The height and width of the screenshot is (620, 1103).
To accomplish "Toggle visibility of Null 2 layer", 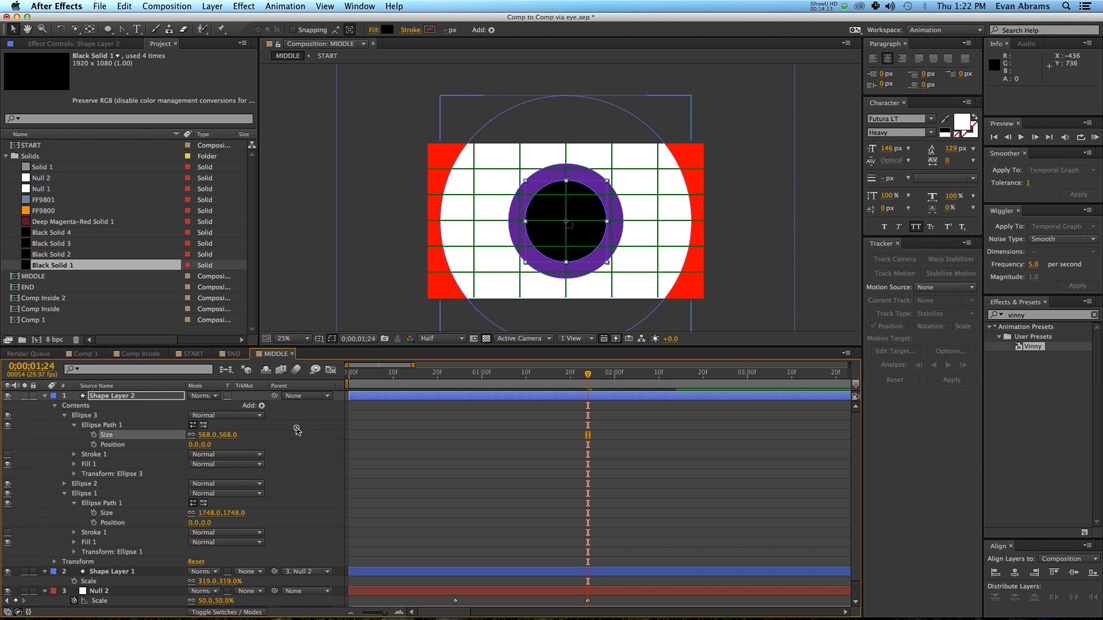I will [x=7, y=591].
